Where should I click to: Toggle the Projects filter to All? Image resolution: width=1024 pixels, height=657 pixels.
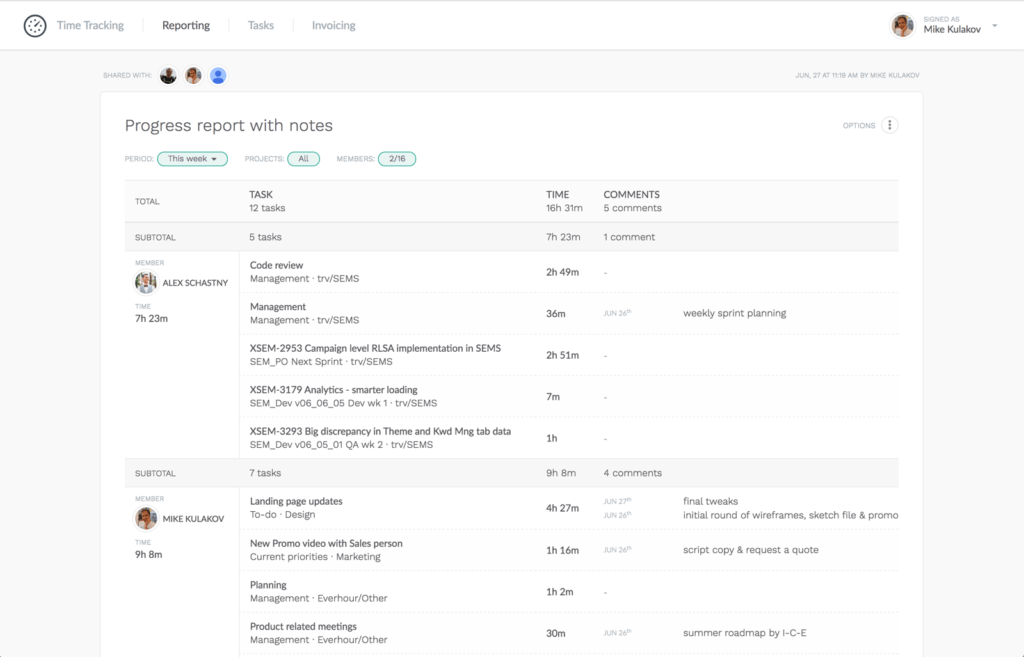click(x=303, y=158)
